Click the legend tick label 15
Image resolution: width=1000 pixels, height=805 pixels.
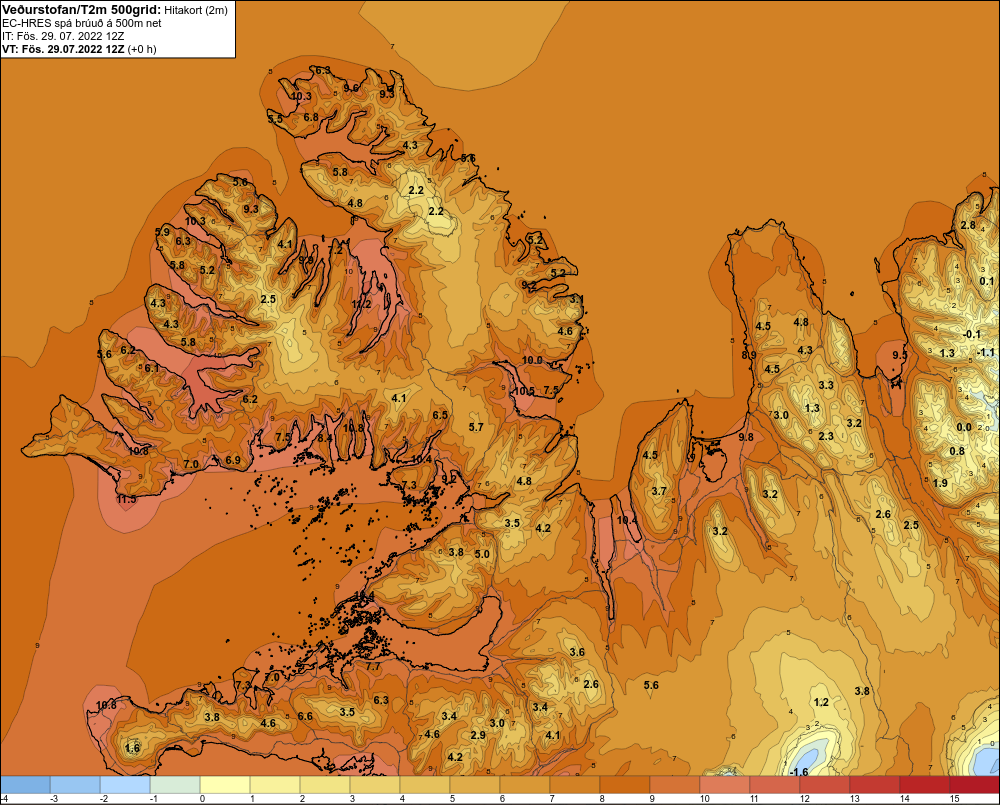955,798
